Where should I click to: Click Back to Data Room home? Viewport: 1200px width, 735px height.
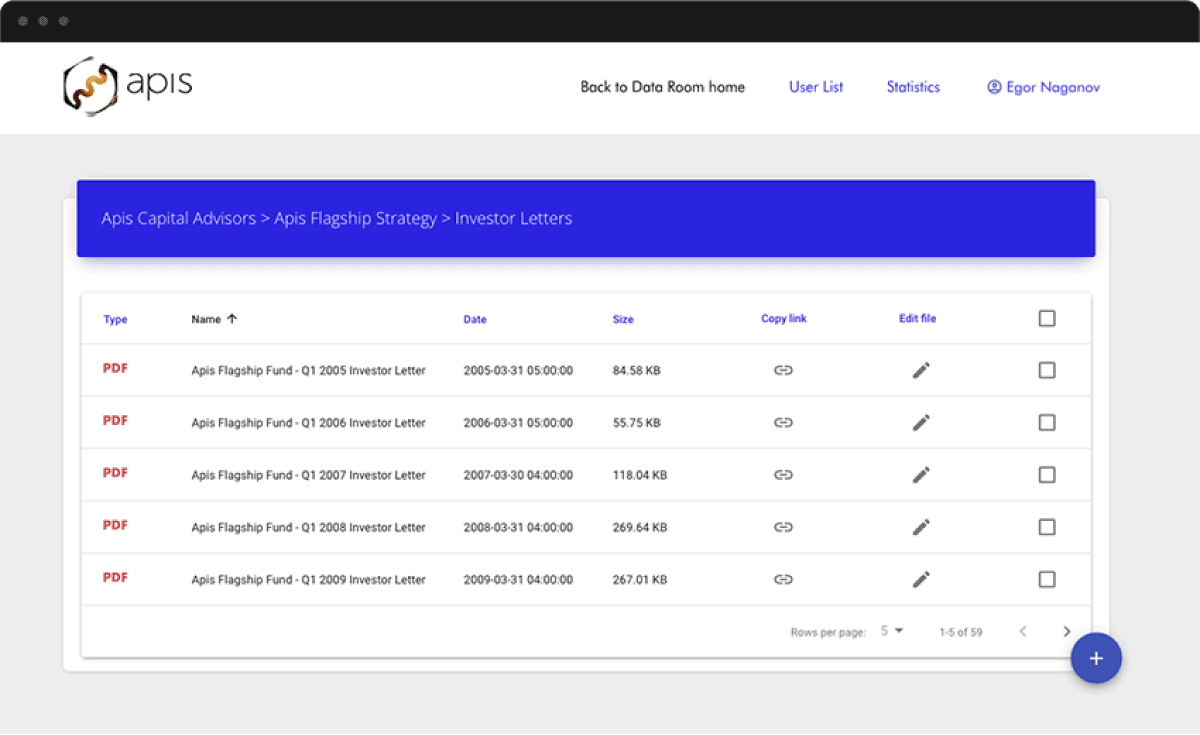click(x=662, y=87)
